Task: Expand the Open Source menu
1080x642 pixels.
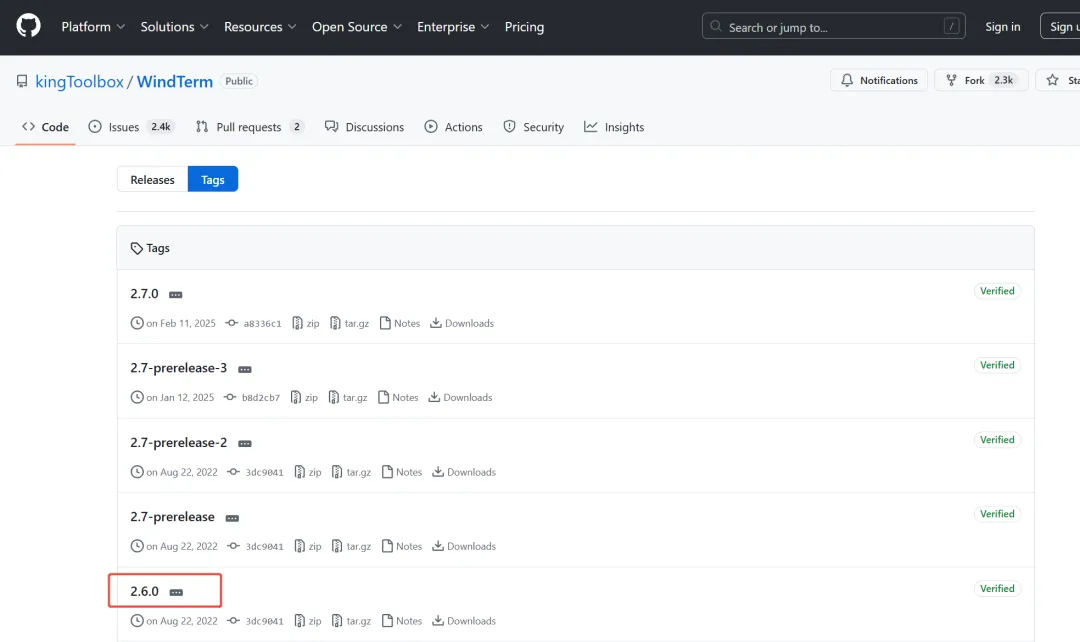Action: [x=356, y=27]
